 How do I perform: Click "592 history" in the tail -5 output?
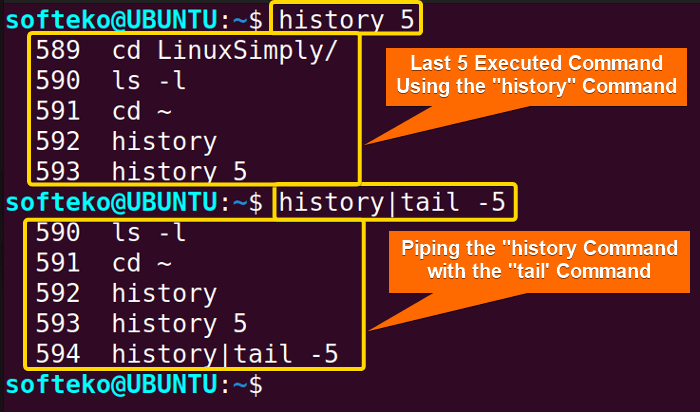click(x=126, y=294)
